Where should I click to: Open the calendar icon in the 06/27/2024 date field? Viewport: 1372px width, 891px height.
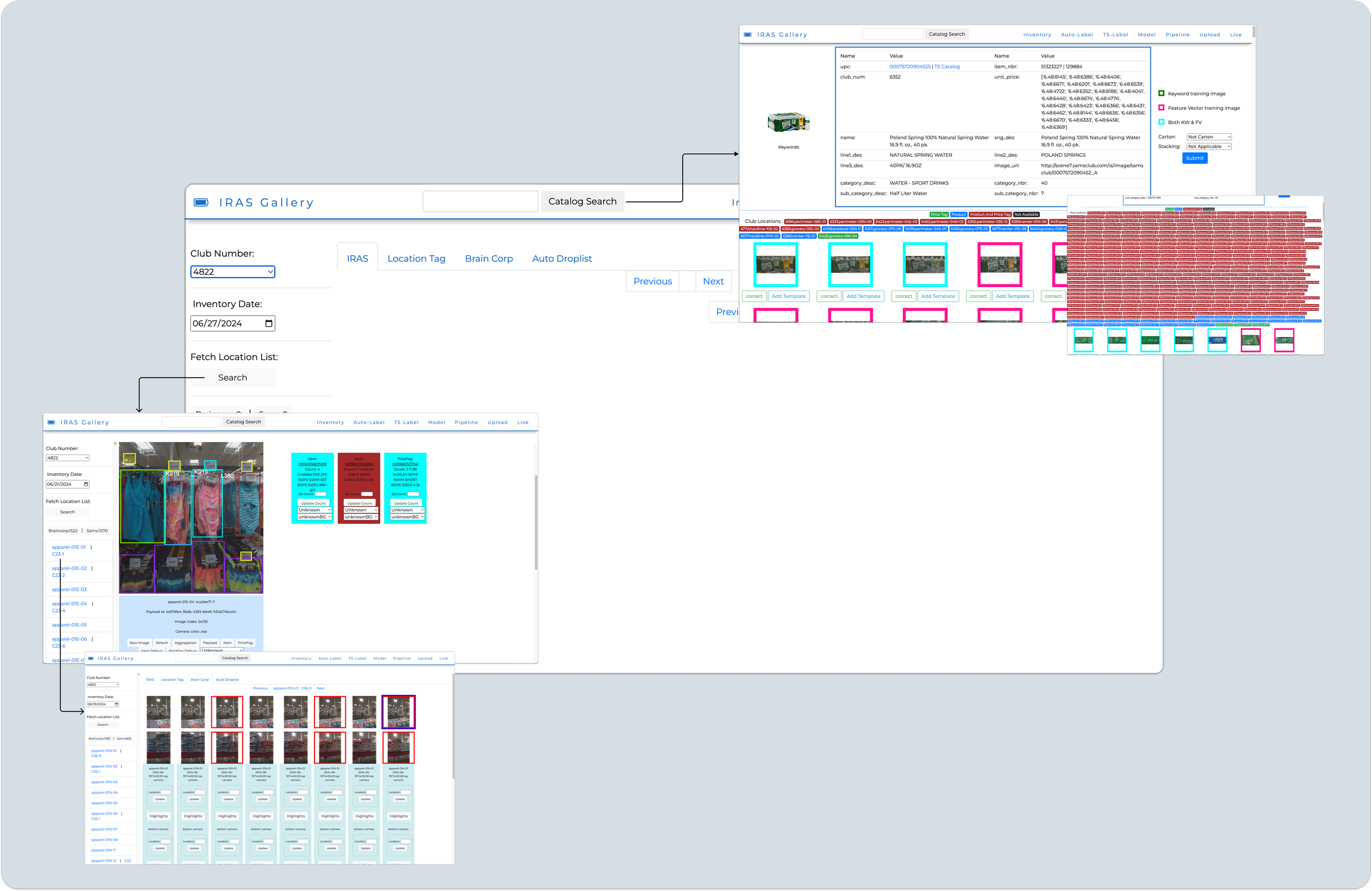[x=268, y=323]
